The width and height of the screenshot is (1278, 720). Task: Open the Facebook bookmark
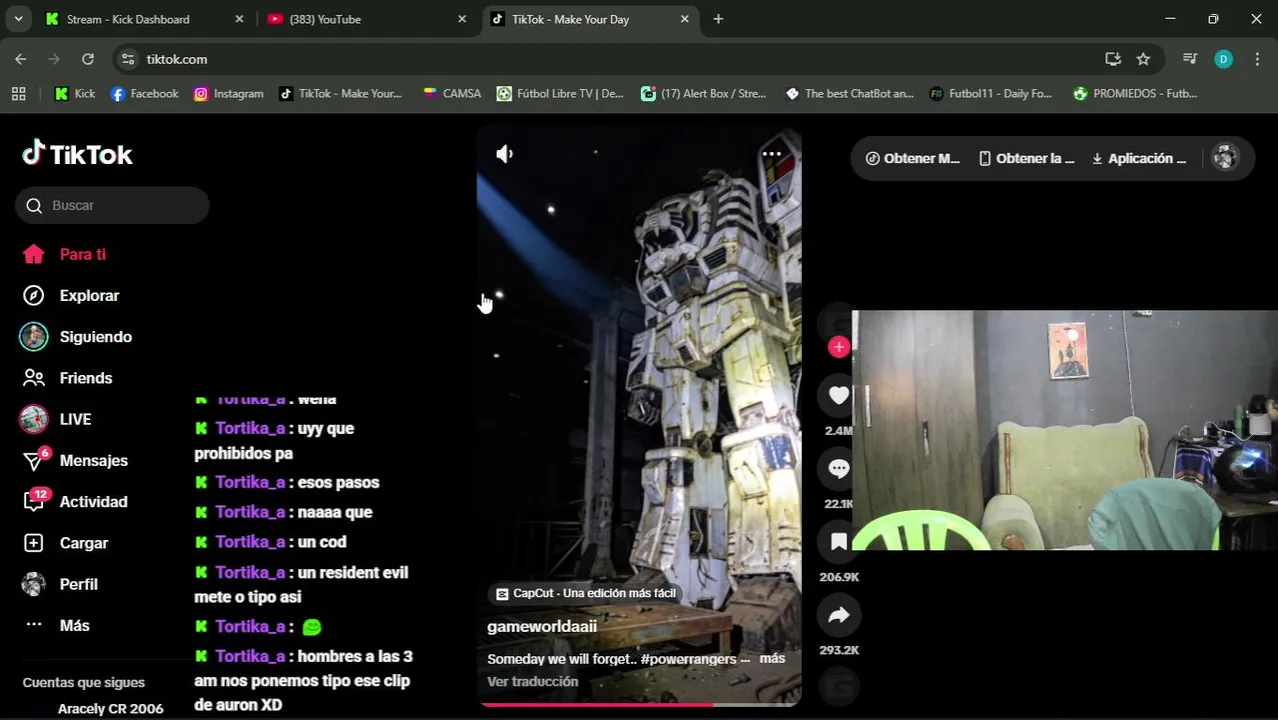[144, 93]
